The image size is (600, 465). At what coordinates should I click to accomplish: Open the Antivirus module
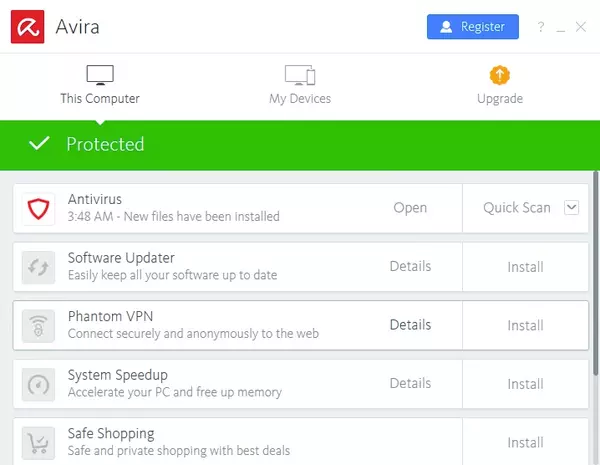410,208
